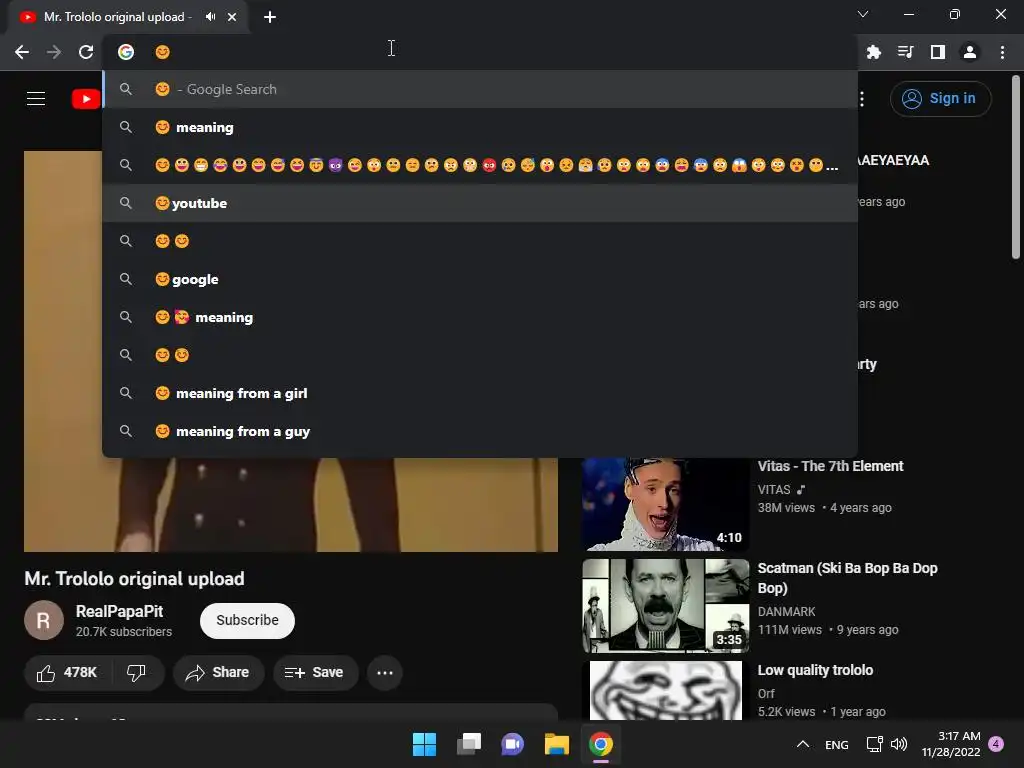The height and width of the screenshot is (768, 1024).
Task: Dislike the video
Action: pos(136,673)
